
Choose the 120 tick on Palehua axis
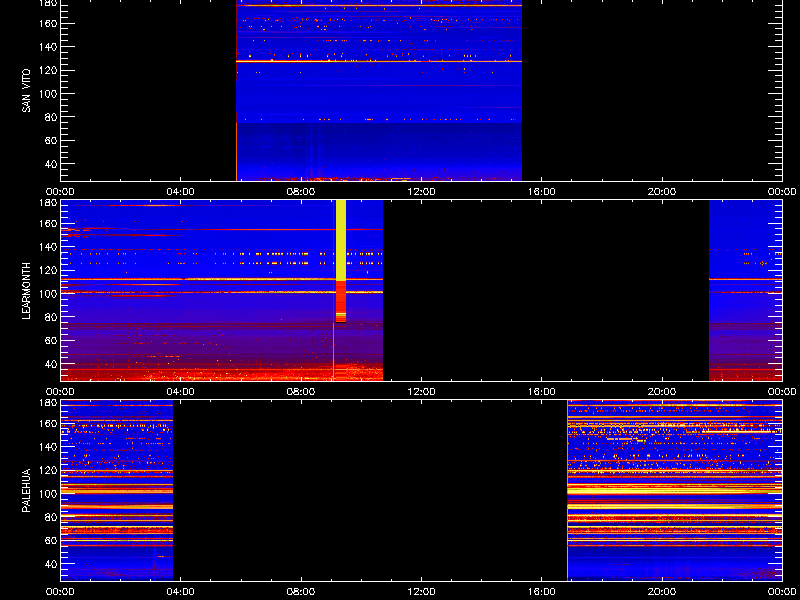48,470
